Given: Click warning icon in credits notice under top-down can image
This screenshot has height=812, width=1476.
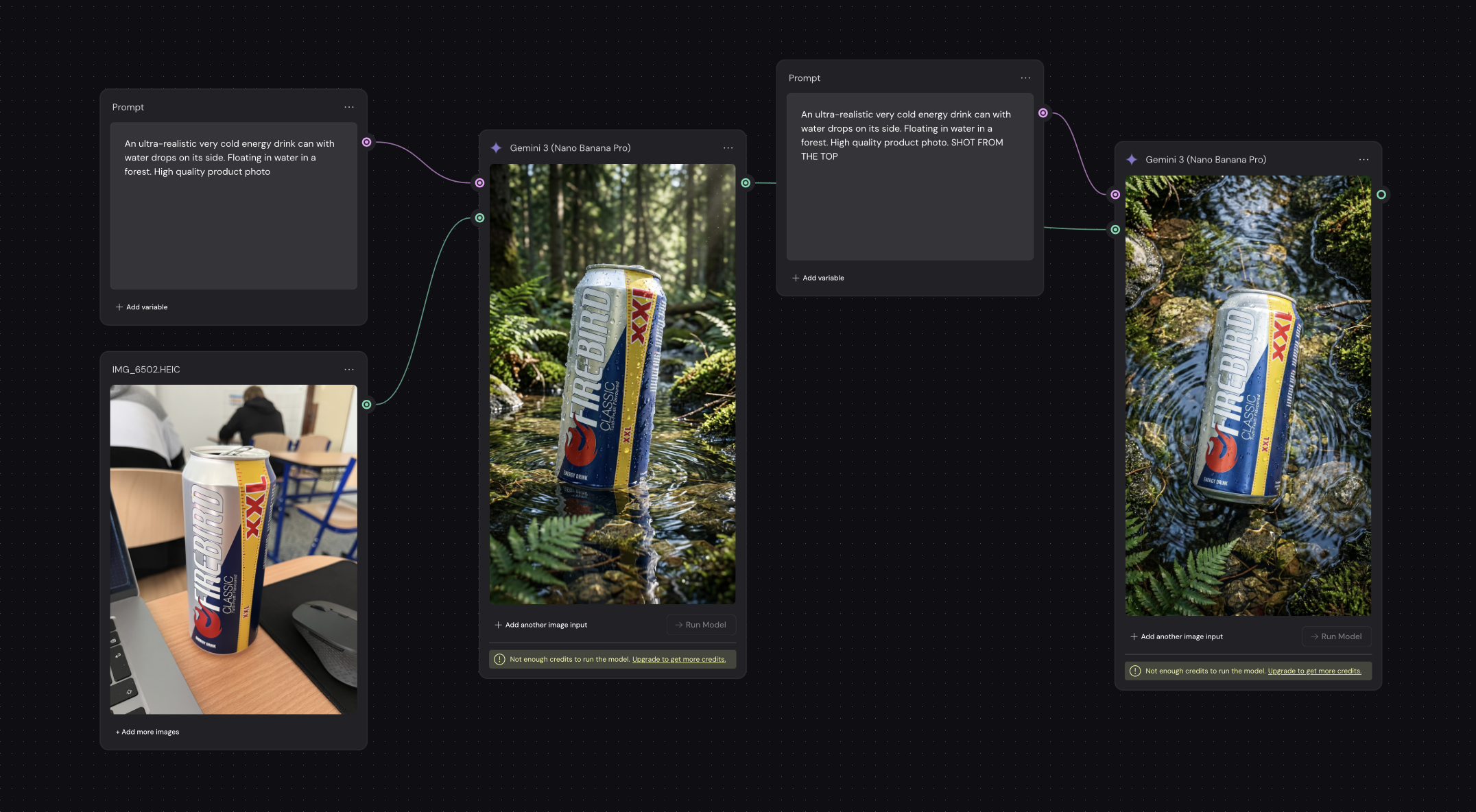Looking at the screenshot, I should [1135, 671].
